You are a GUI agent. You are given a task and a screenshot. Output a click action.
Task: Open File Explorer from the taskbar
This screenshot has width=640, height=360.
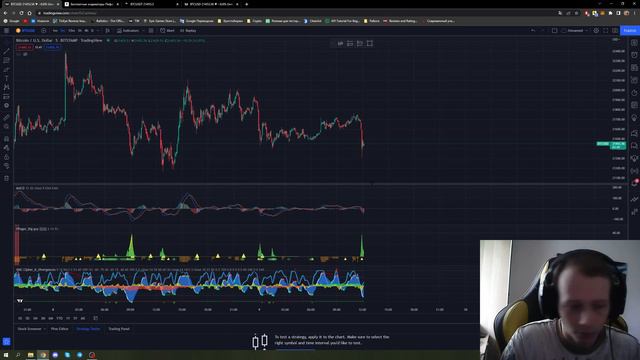pyautogui.click(x=30, y=355)
